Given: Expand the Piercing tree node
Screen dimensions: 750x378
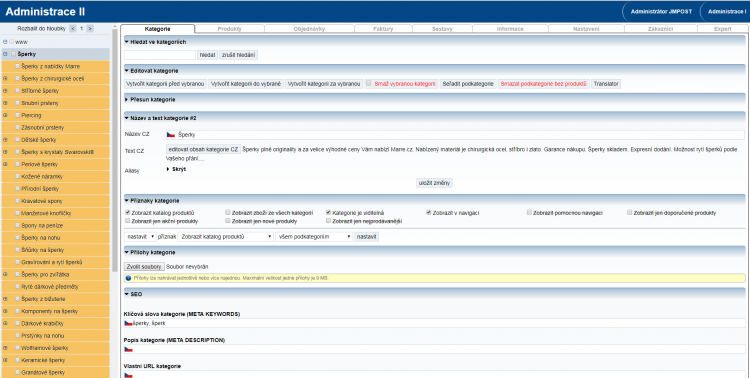Looking at the screenshot, I should pos(5,115).
